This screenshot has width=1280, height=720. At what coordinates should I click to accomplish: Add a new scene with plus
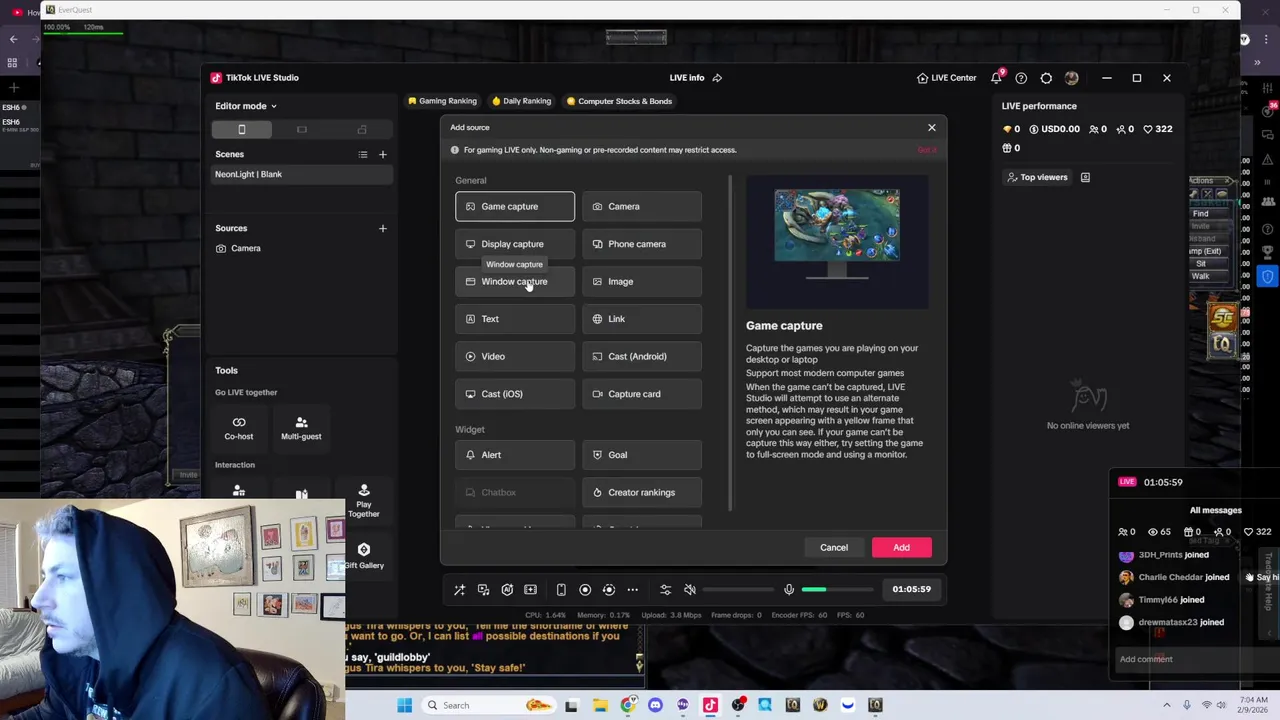coord(382,154)
